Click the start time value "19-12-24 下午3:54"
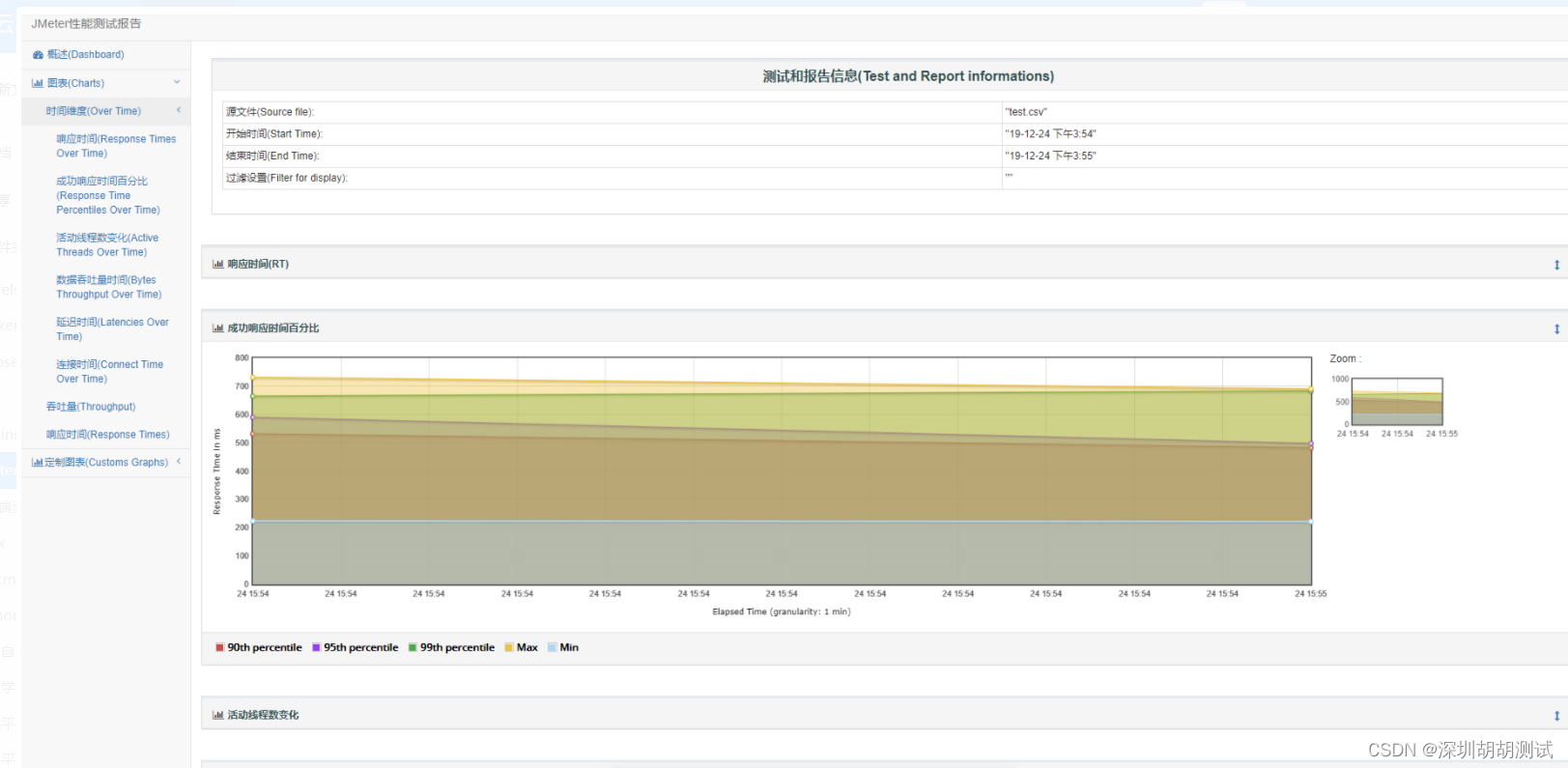1568x768 pixels. (x=1050, y=134)
